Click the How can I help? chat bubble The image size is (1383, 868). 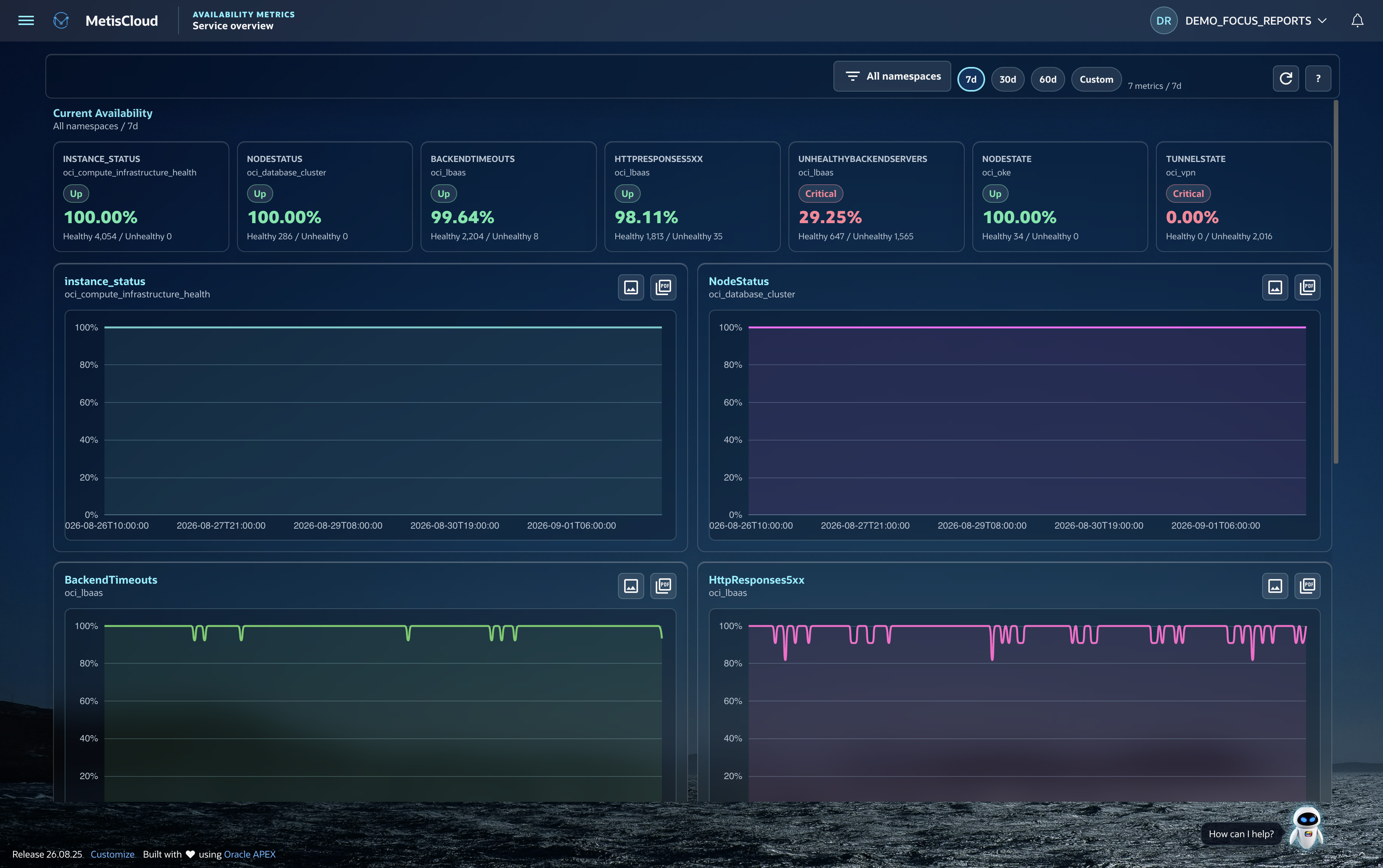[x=1241, y=834]
